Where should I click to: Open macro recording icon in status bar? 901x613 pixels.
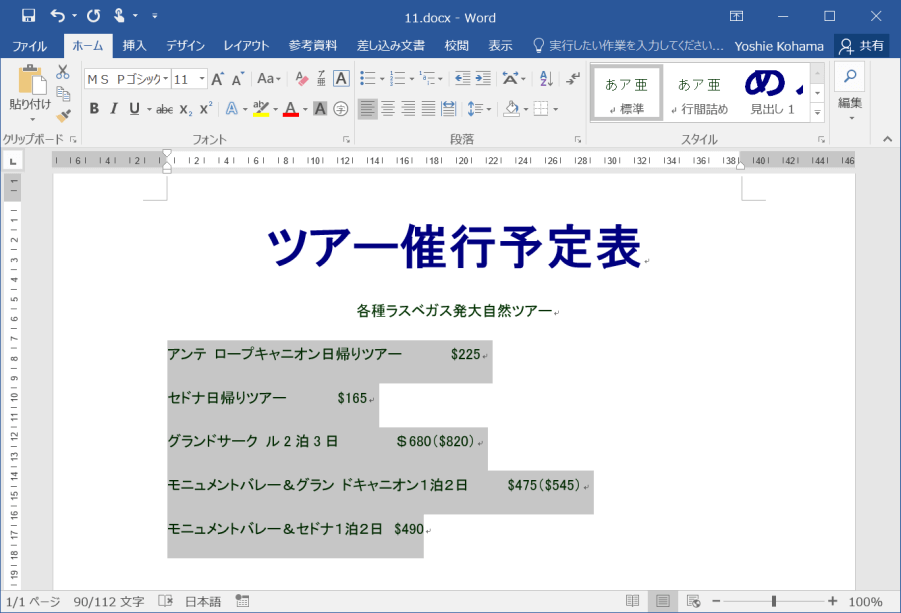point(242,601)
